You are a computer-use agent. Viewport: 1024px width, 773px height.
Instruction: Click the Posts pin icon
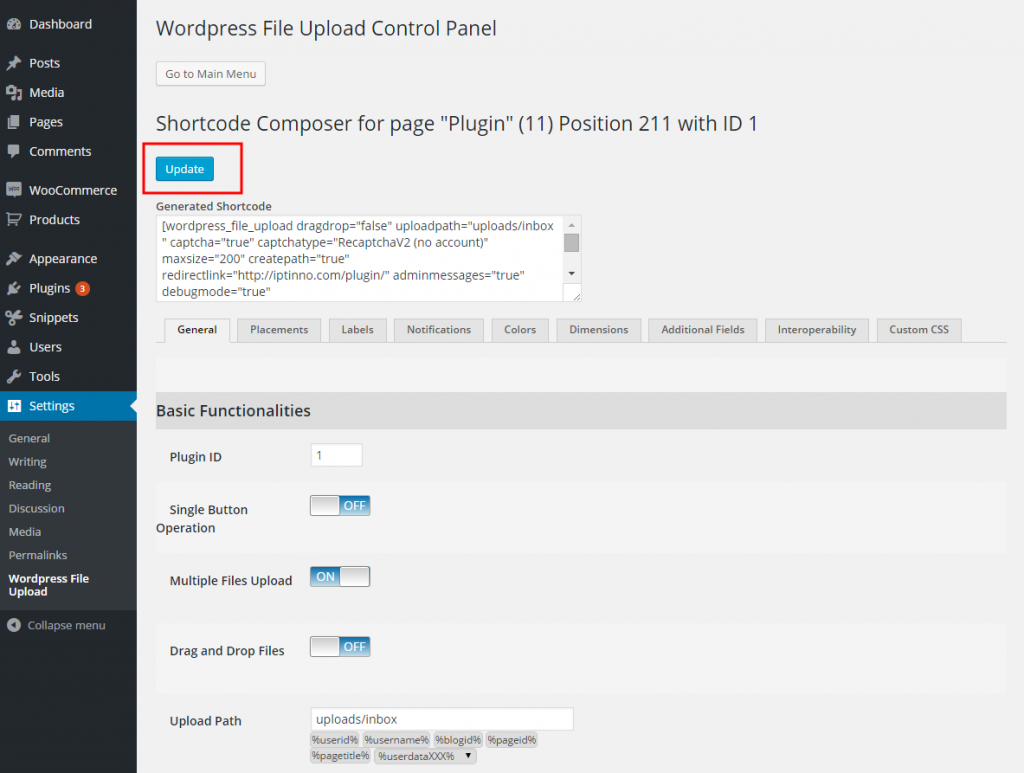click(x=15, y=62)
